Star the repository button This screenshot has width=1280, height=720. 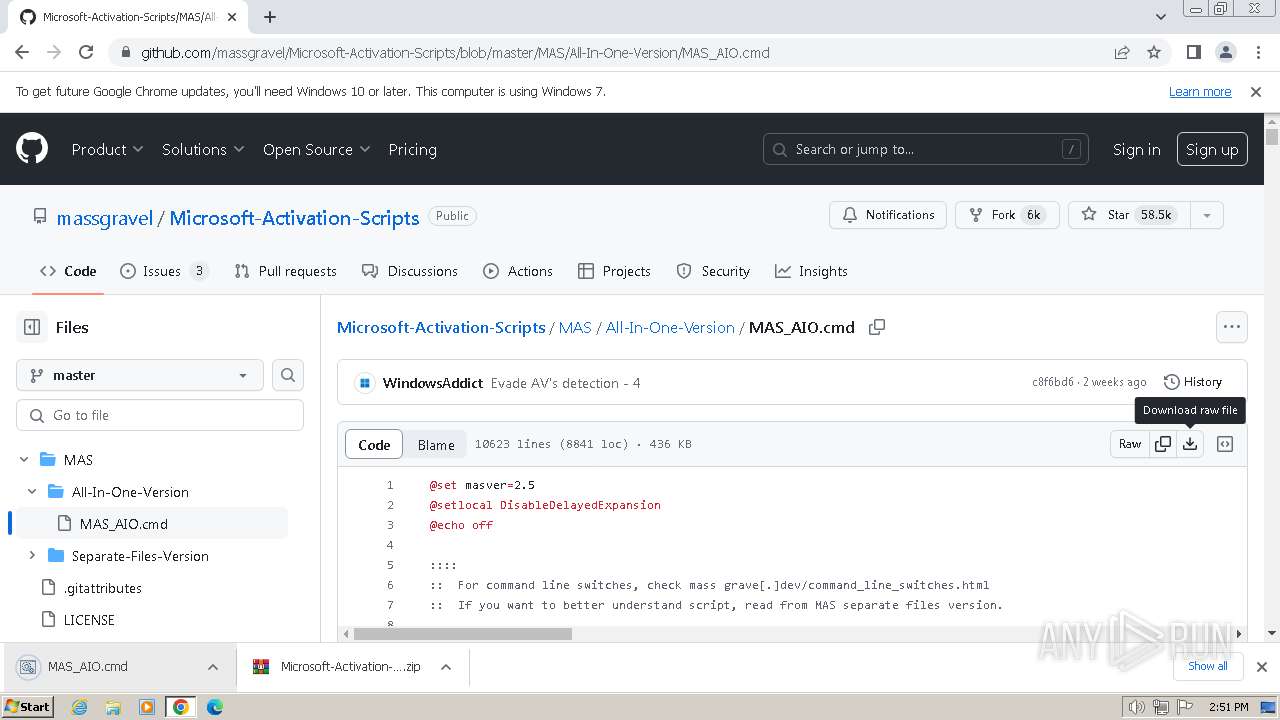pos(1129,215)
